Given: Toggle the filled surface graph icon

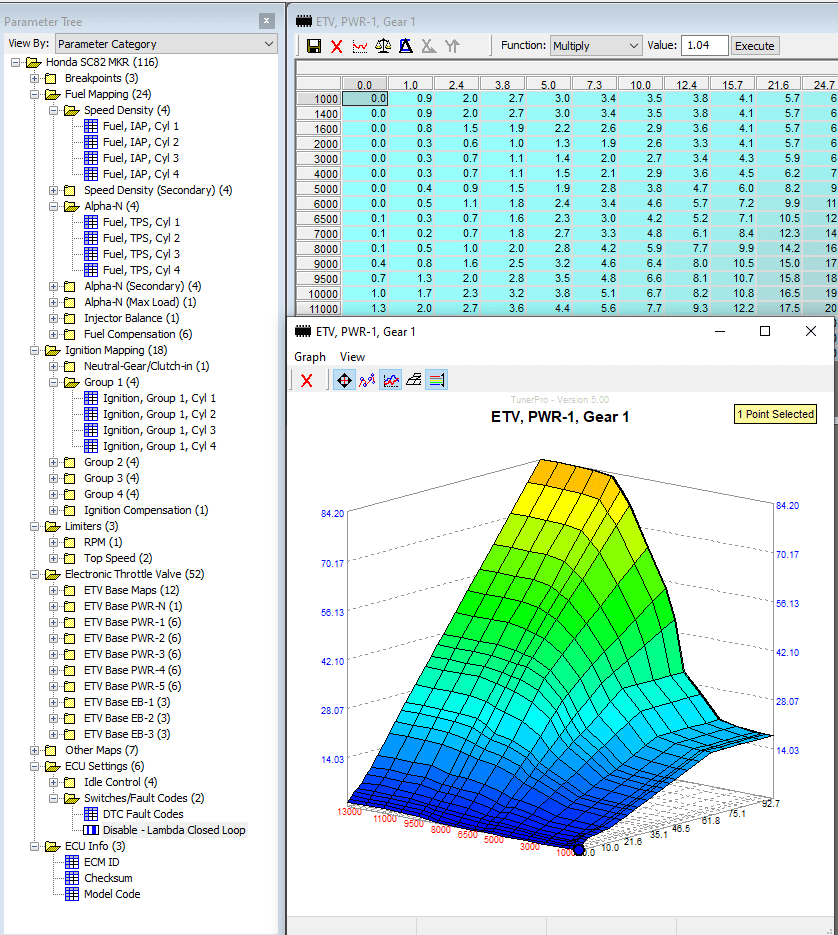Looking at the screenshot, I should click(391, 378).
